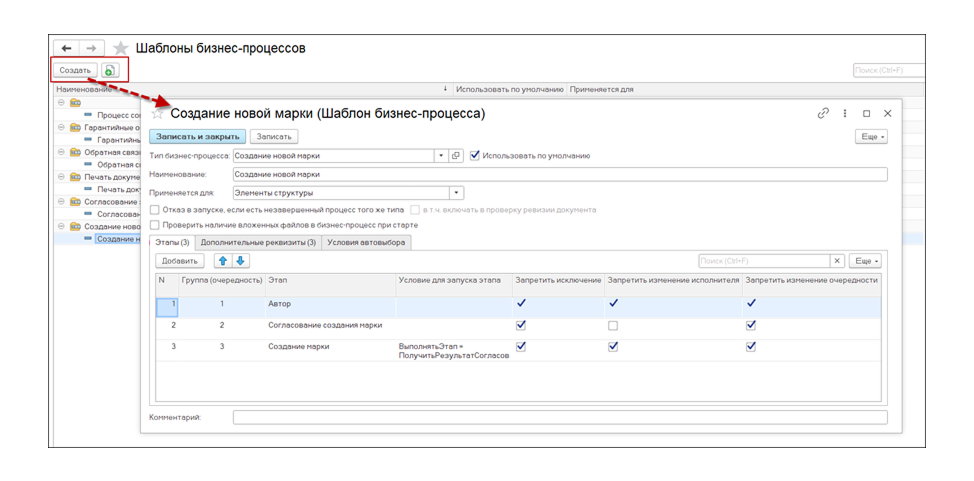The width and height of the screenshot is (974, 481).
Task: Click Создать button in templates list
Action: pyautogui.click(x=75, y=70)
